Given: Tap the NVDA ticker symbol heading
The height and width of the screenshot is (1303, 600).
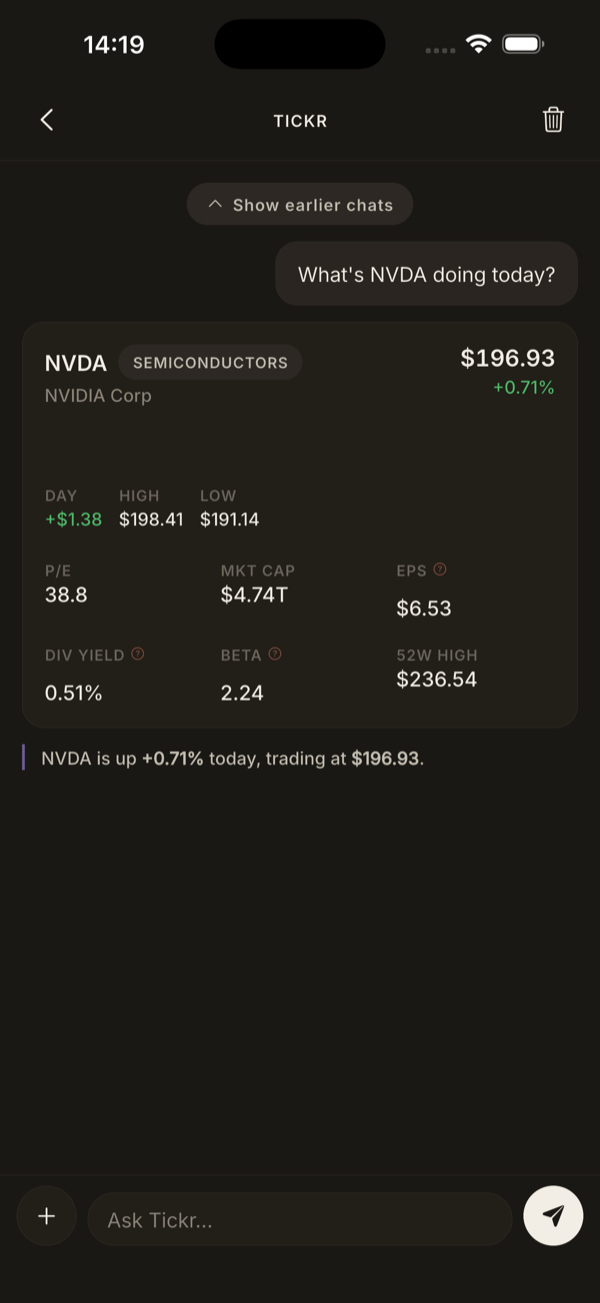Looking at the screenshot, I should [x=76, y=363].
